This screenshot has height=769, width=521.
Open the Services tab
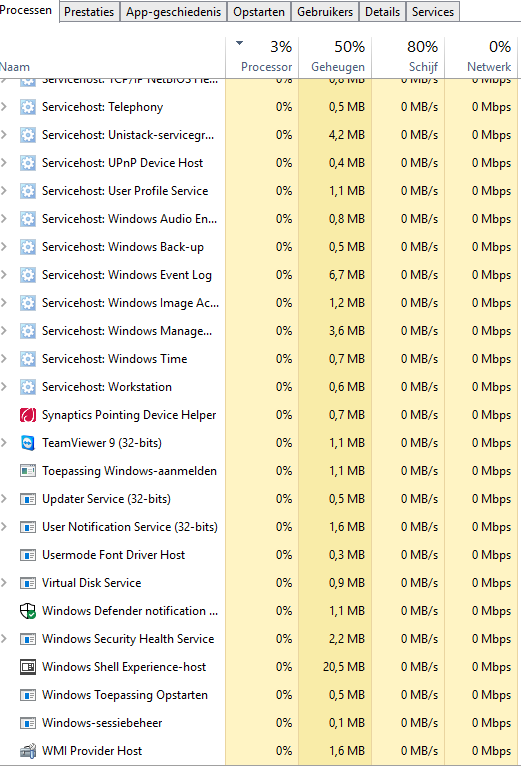433,12
